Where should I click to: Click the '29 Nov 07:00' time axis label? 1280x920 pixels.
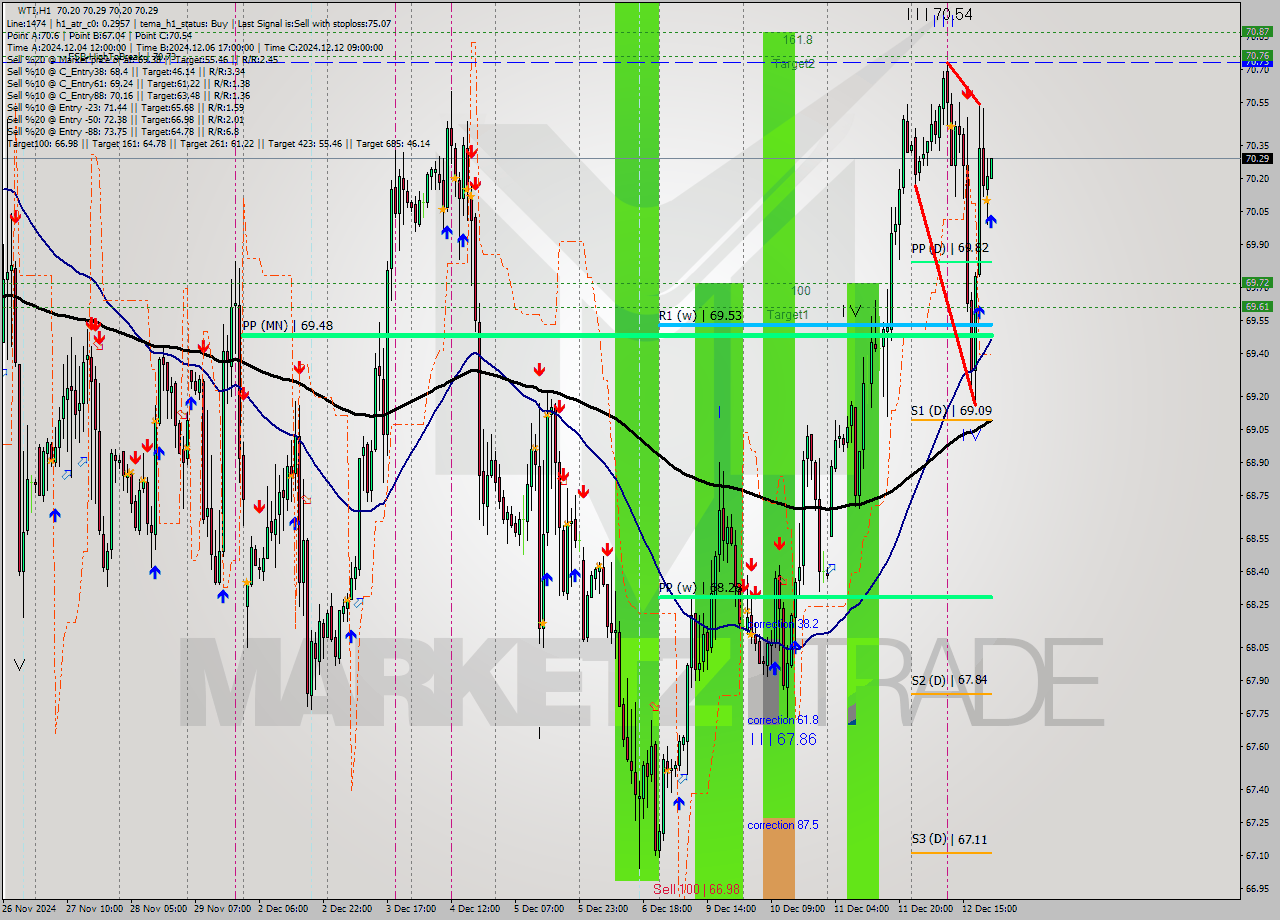[x=223, y=909]
